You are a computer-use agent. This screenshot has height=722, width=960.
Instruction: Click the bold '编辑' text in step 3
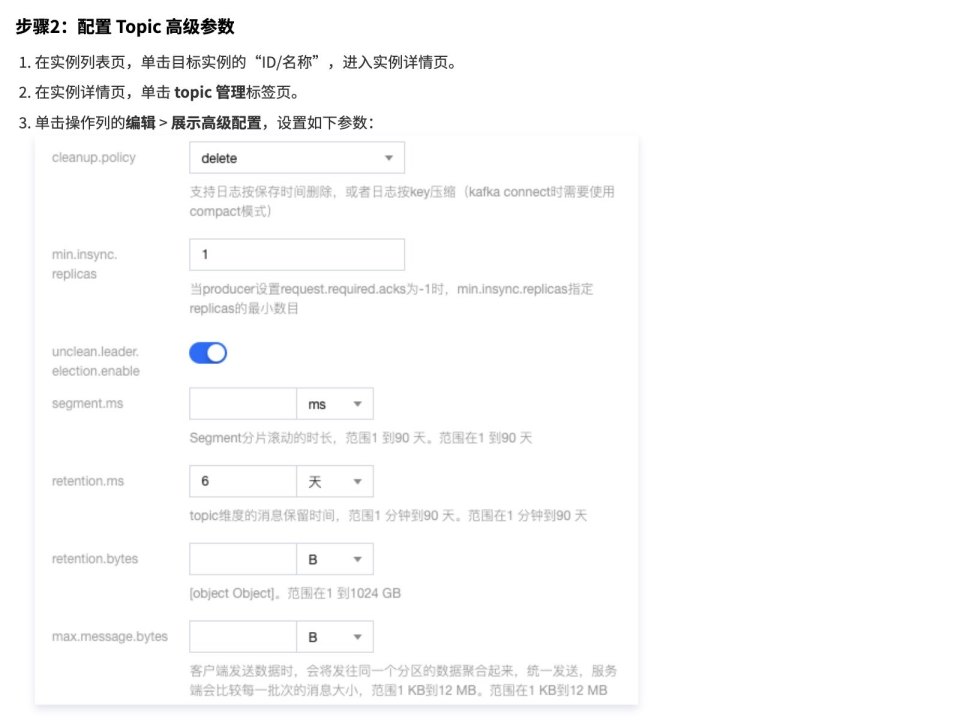point(140,123)
